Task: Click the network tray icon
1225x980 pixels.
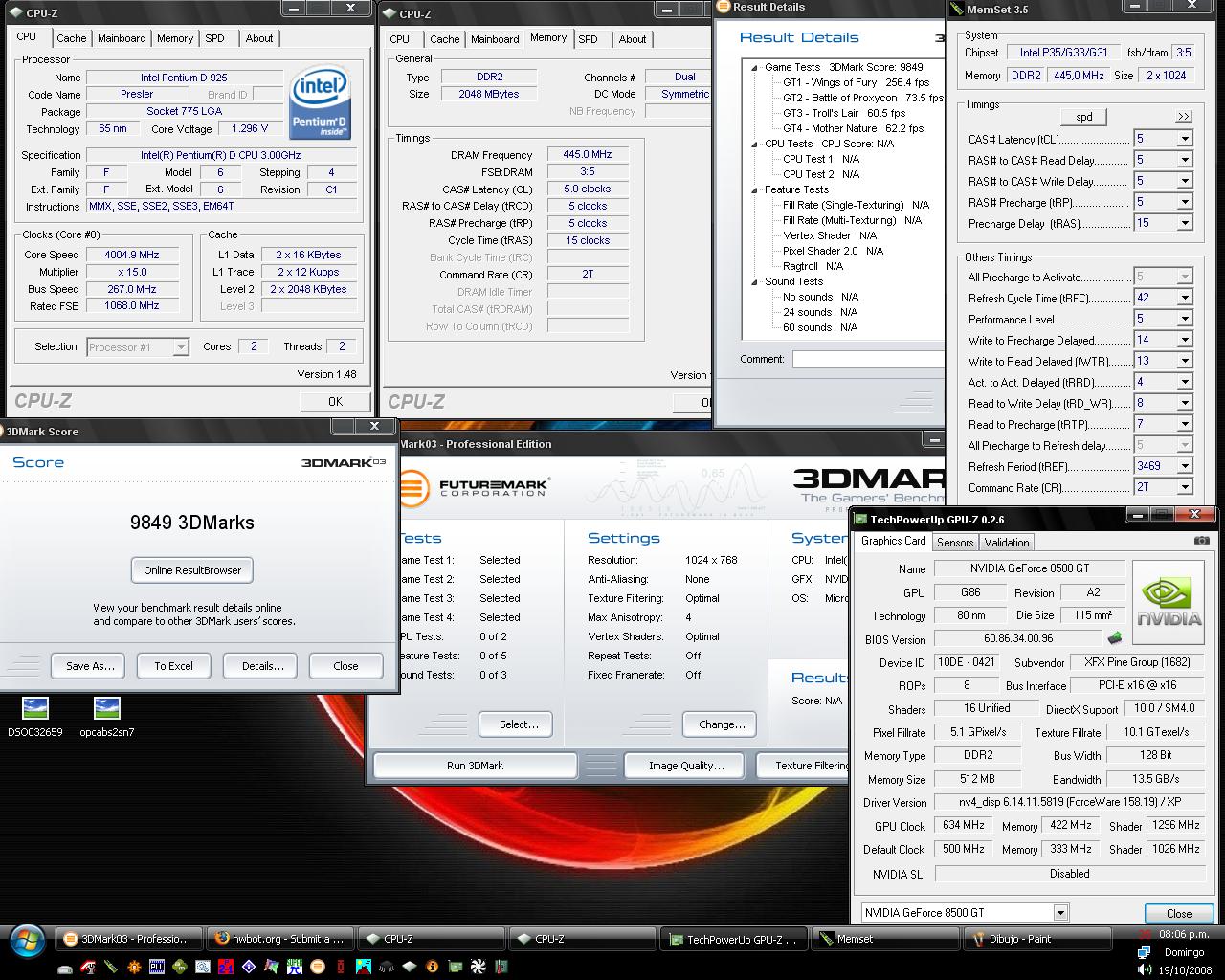Action: [1144, 952]
